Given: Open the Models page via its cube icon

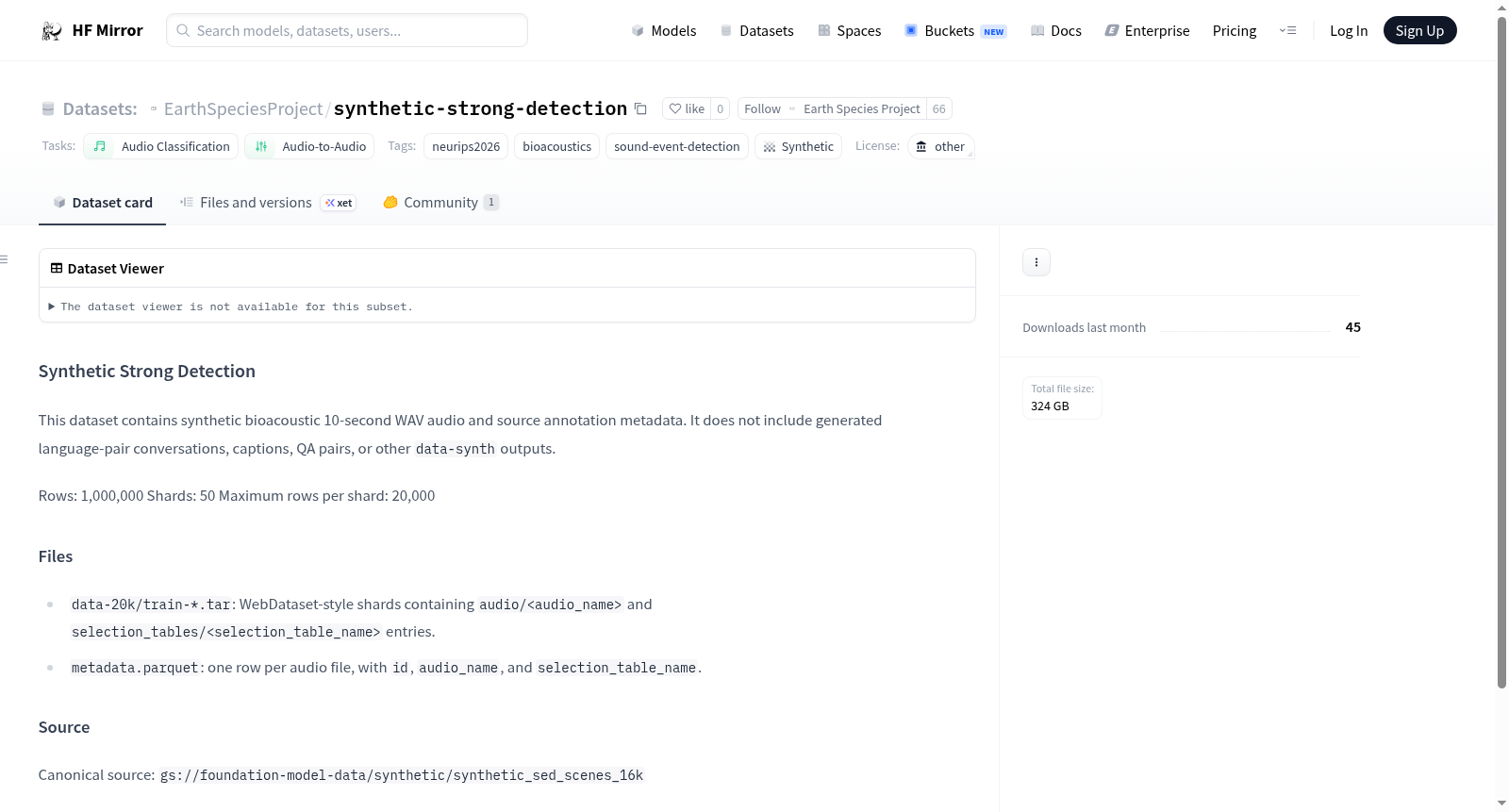Looking at the screenshot, I should [x=638, y=30].
